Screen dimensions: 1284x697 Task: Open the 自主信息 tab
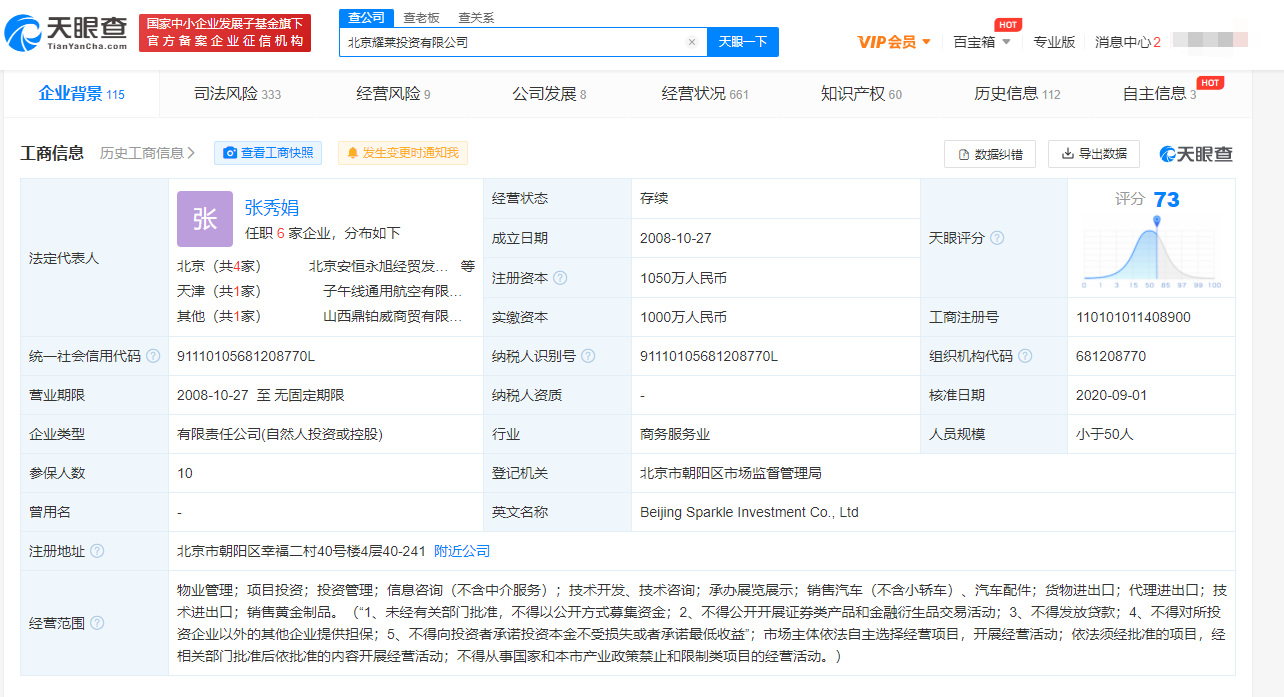(x=1159, y=94)
